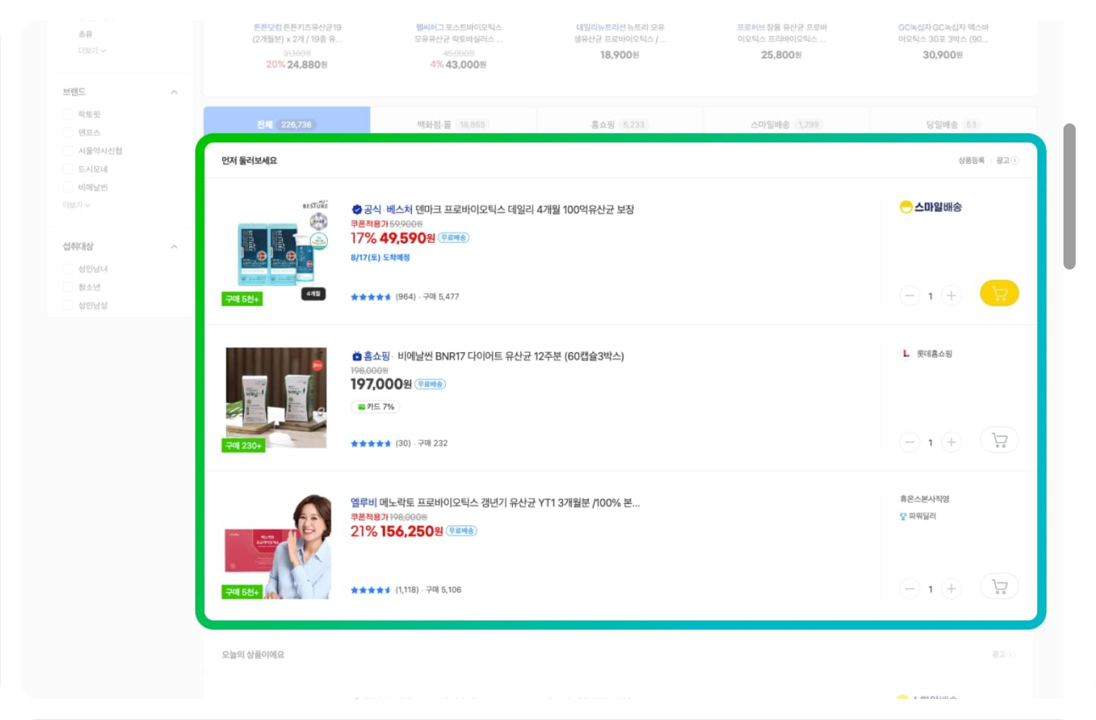Check the 락토핏 brand filter
This screenshot has width=1096, height=720.
68,114
